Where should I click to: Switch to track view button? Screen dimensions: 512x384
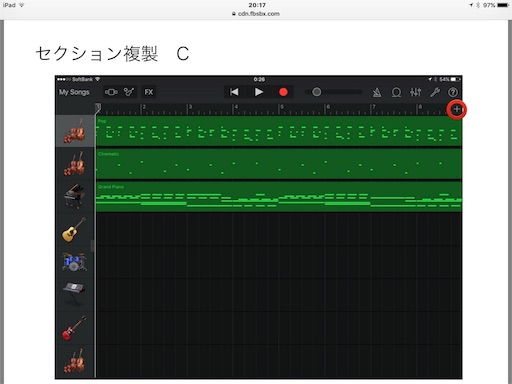coord(111,92)
